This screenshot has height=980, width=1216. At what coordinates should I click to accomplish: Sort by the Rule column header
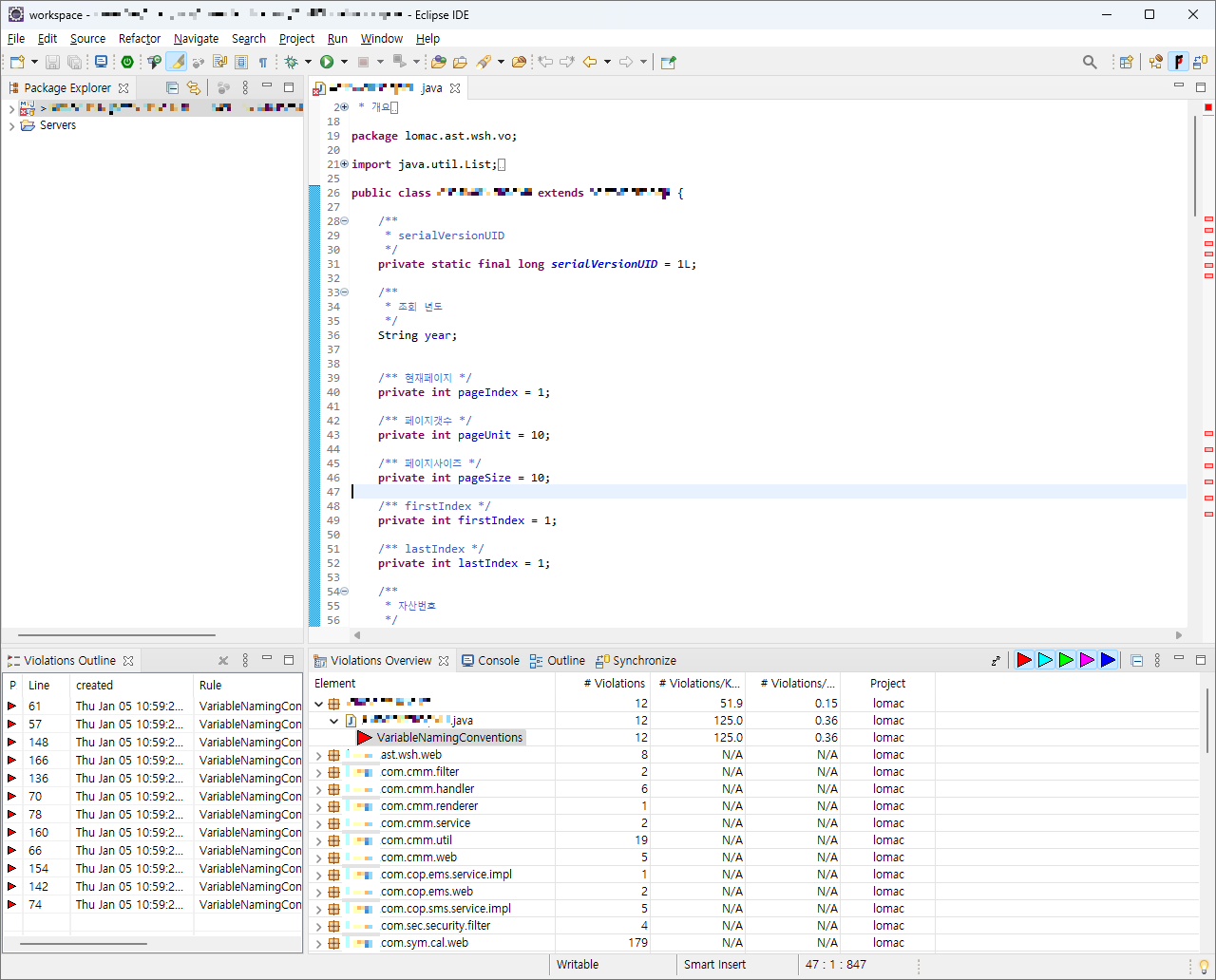coord(248,685)
